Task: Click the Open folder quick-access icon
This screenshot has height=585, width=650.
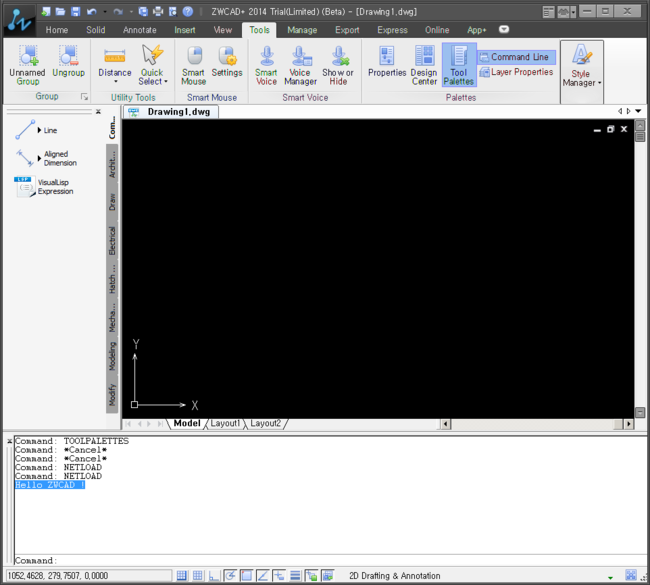Action: [61, 12]
